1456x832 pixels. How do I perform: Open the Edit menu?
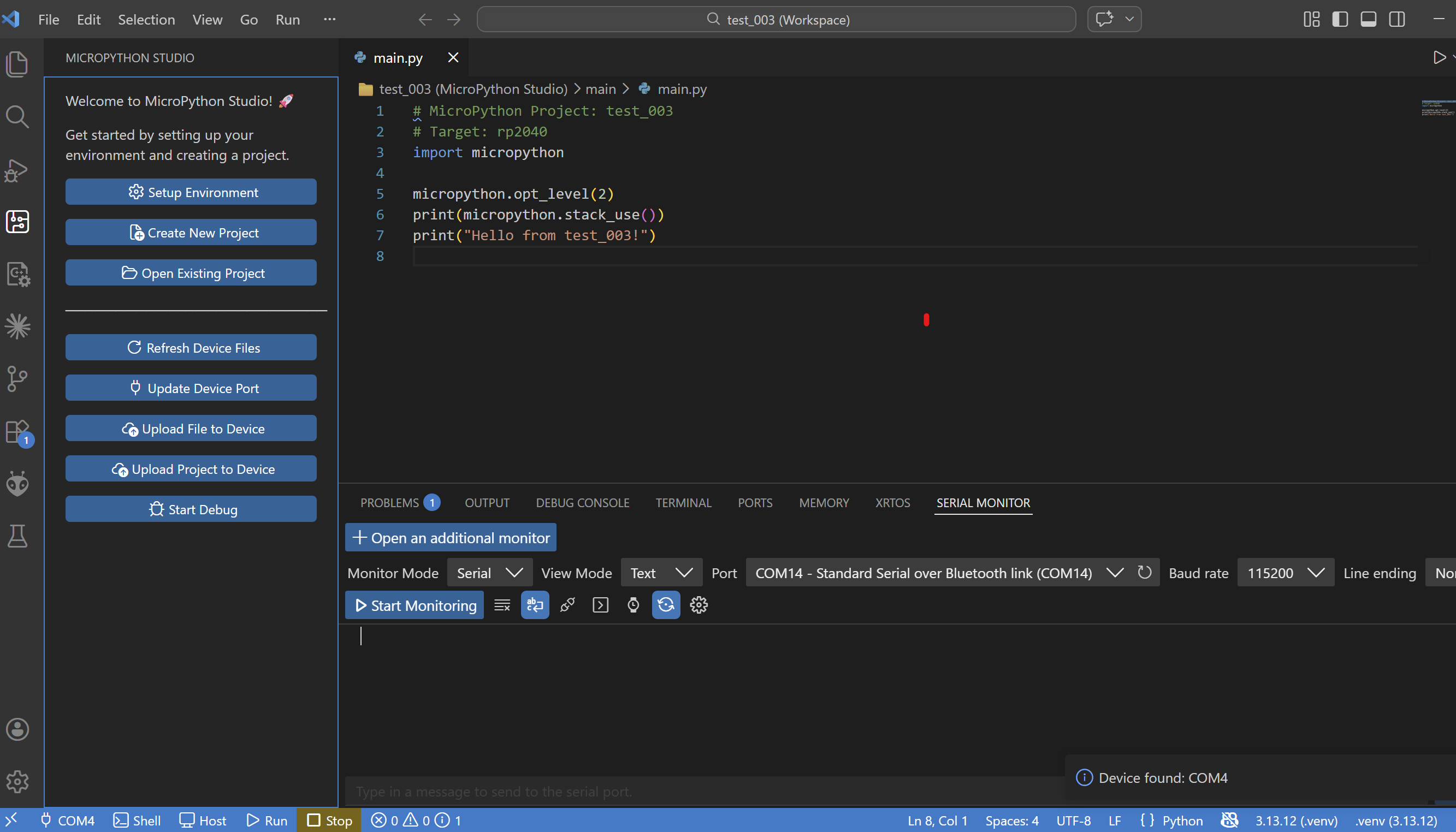point(88,20)
